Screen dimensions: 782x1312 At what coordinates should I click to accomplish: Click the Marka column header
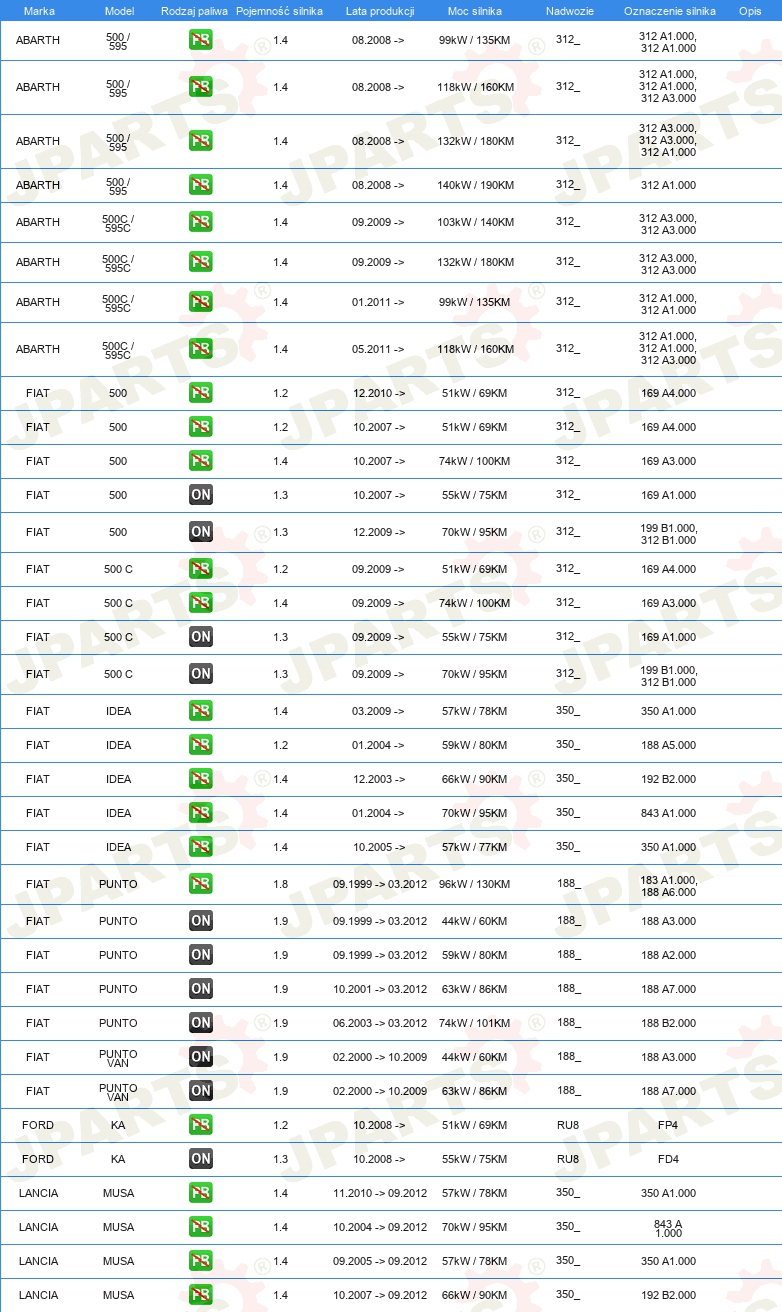pyautogui.click(x=39, y=11)
